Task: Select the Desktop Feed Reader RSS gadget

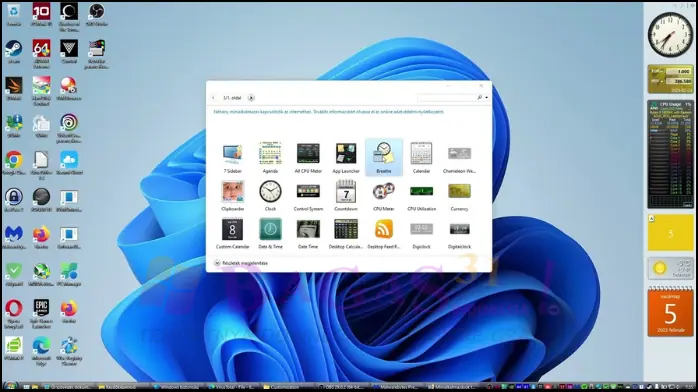Action: [x=384, y=234]
